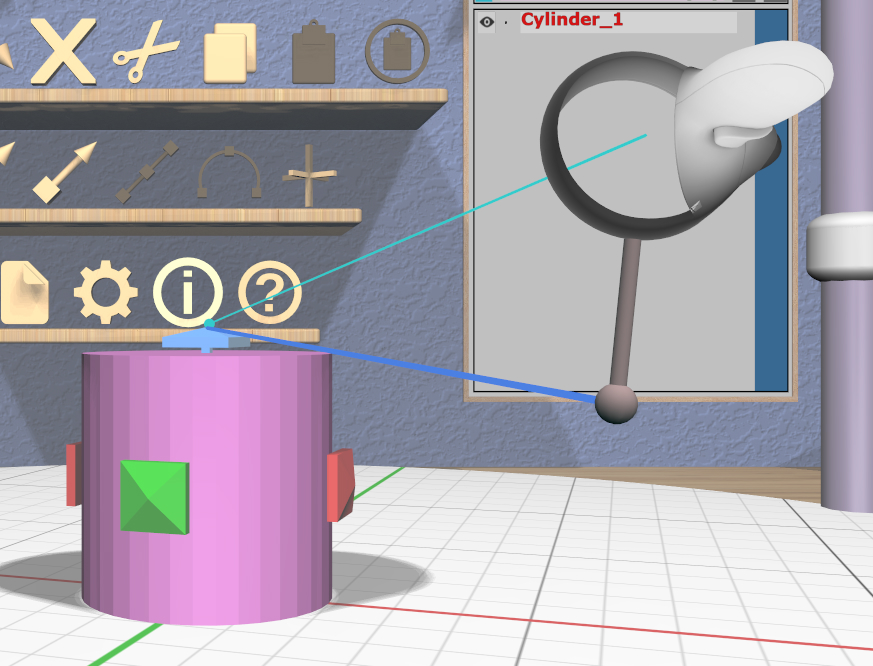Select the three-point line tool
Image resolution: width=873 pixels, height=666 pixels.
point(147,171)
